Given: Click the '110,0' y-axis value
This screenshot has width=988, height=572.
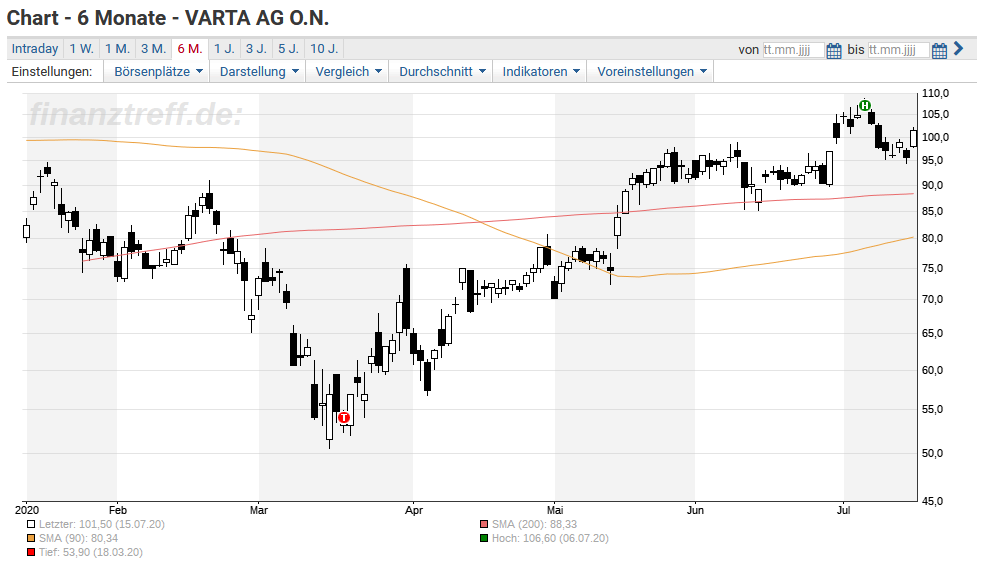Looking at the screenshot, I should click(x=935, y=93).
